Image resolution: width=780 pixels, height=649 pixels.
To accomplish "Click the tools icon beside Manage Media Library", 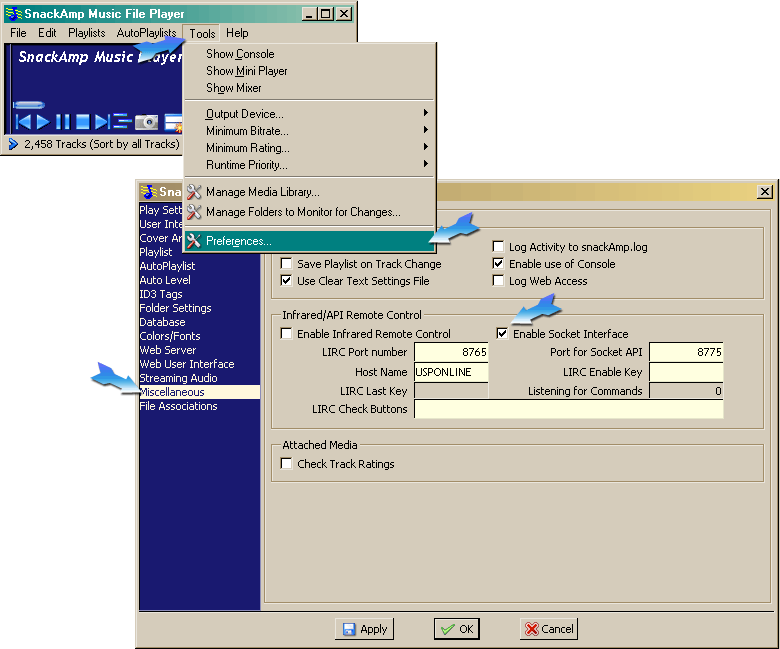I will click(x=194, y=192).
